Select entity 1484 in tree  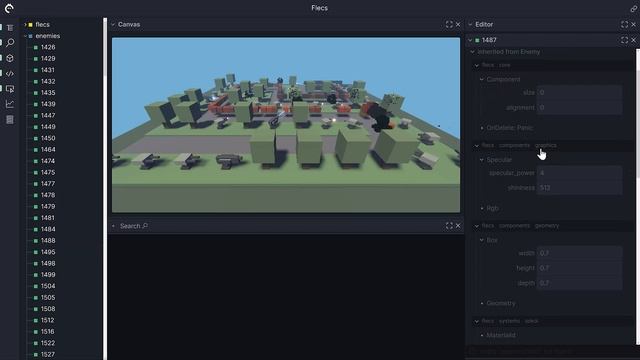48,229
